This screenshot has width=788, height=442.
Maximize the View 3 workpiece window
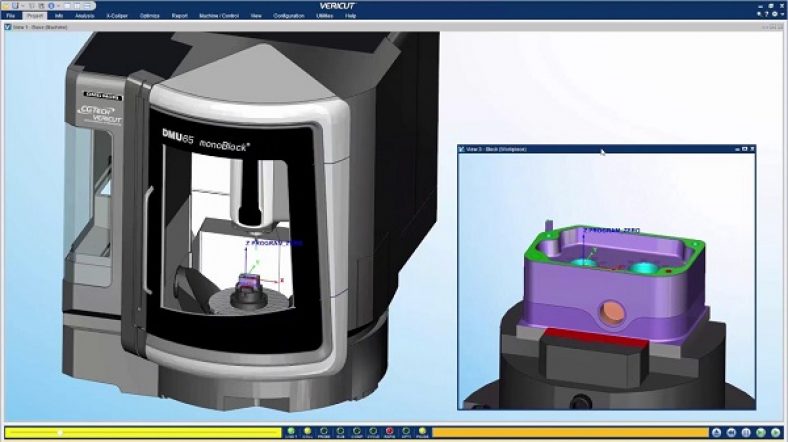click(745, 149)
